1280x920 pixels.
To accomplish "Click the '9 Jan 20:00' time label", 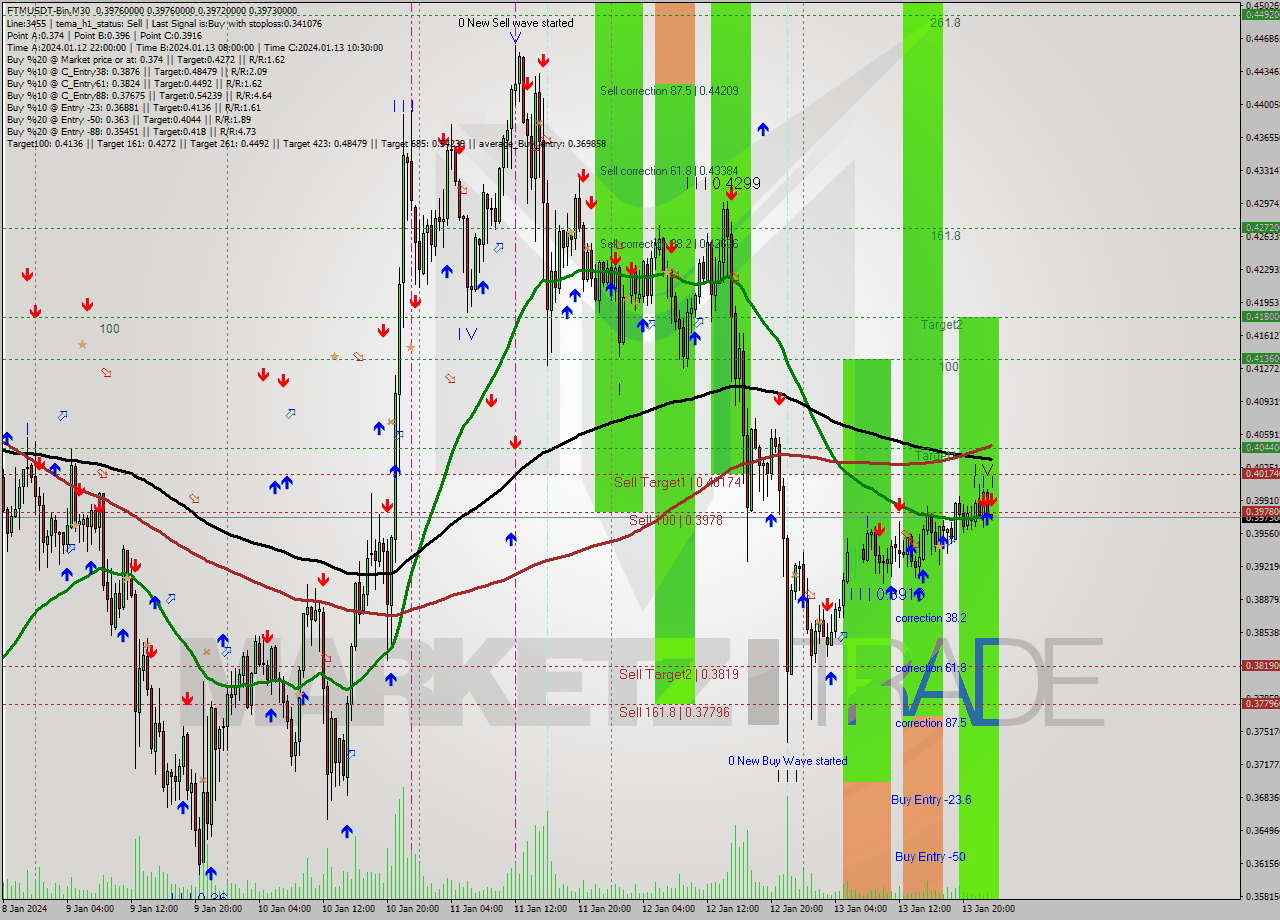I will pyautogui.click(x=217, y=909).
